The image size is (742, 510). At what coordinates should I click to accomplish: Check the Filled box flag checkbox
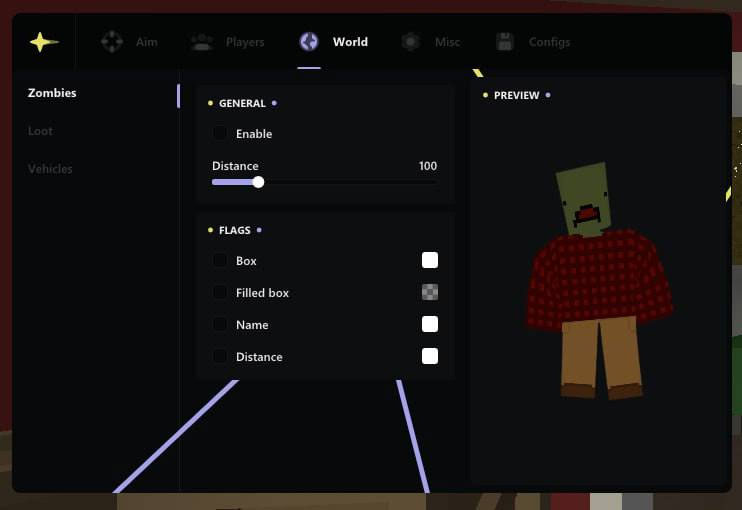220,292
